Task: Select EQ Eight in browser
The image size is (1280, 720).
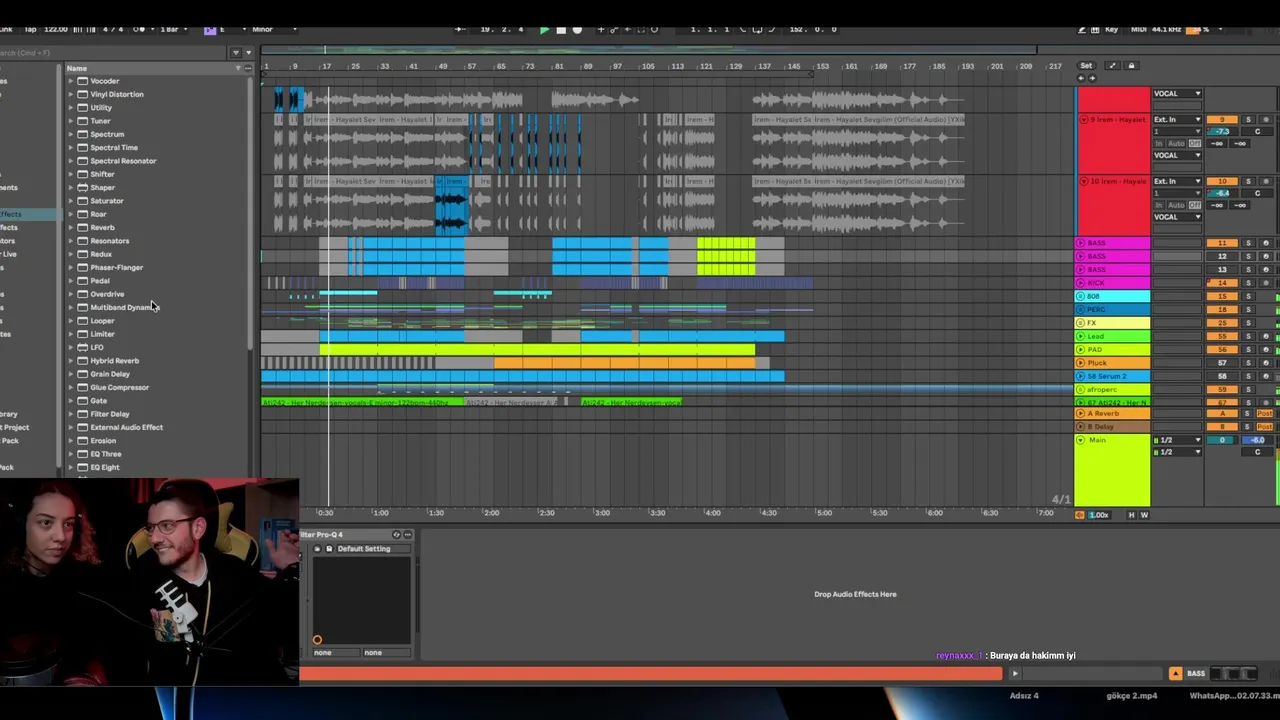Action: 104,467
